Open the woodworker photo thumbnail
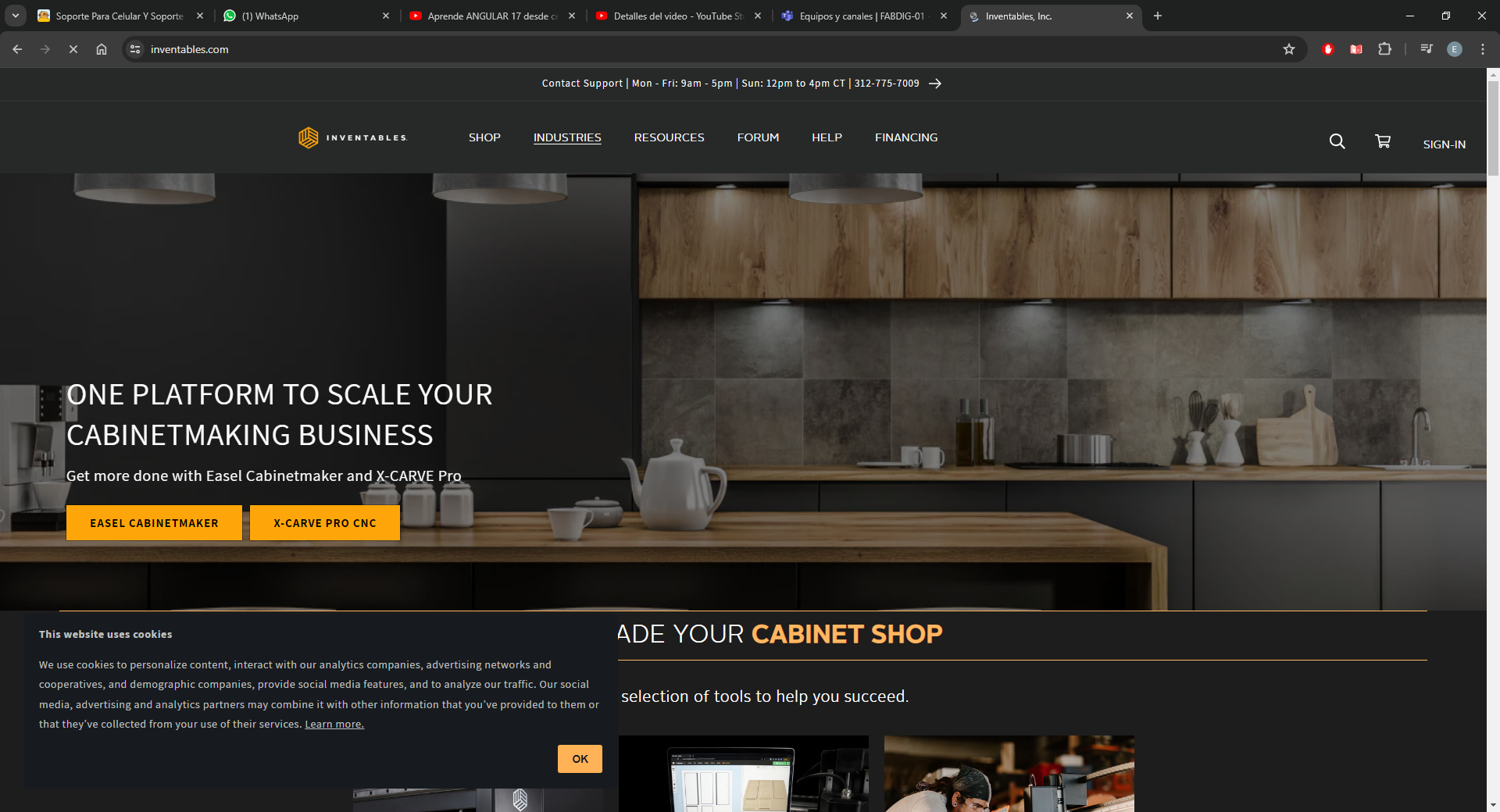This screenshot has height=812, width=1500. [x=1009, y=774]
